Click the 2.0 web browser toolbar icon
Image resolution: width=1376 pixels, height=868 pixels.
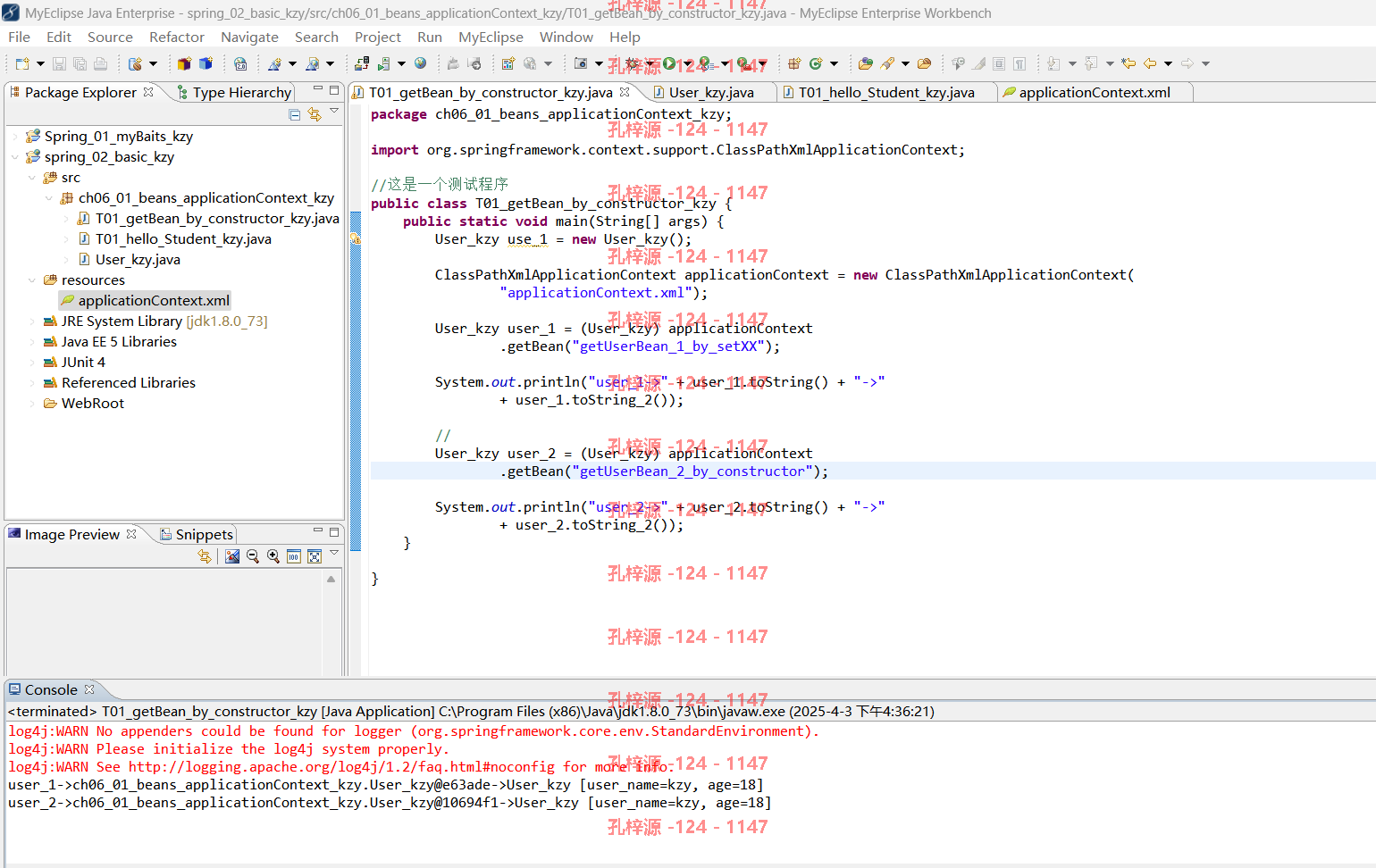click(x=240, y=63)
